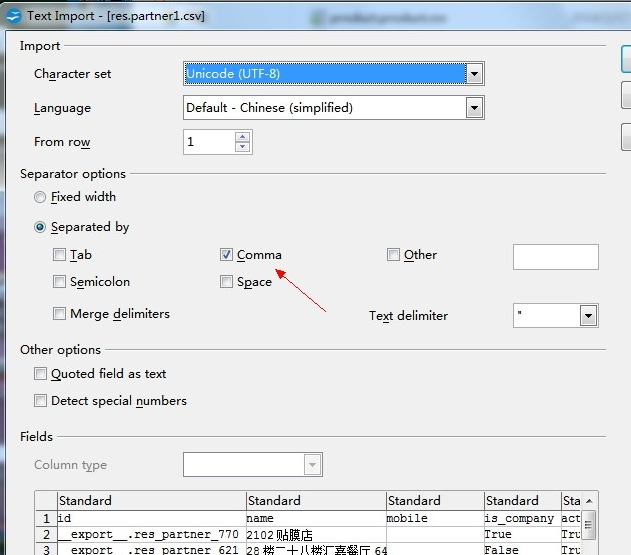Screen dimensions: 631x555
Task: Decrease the From row spinner value
Action: [242, 148]
